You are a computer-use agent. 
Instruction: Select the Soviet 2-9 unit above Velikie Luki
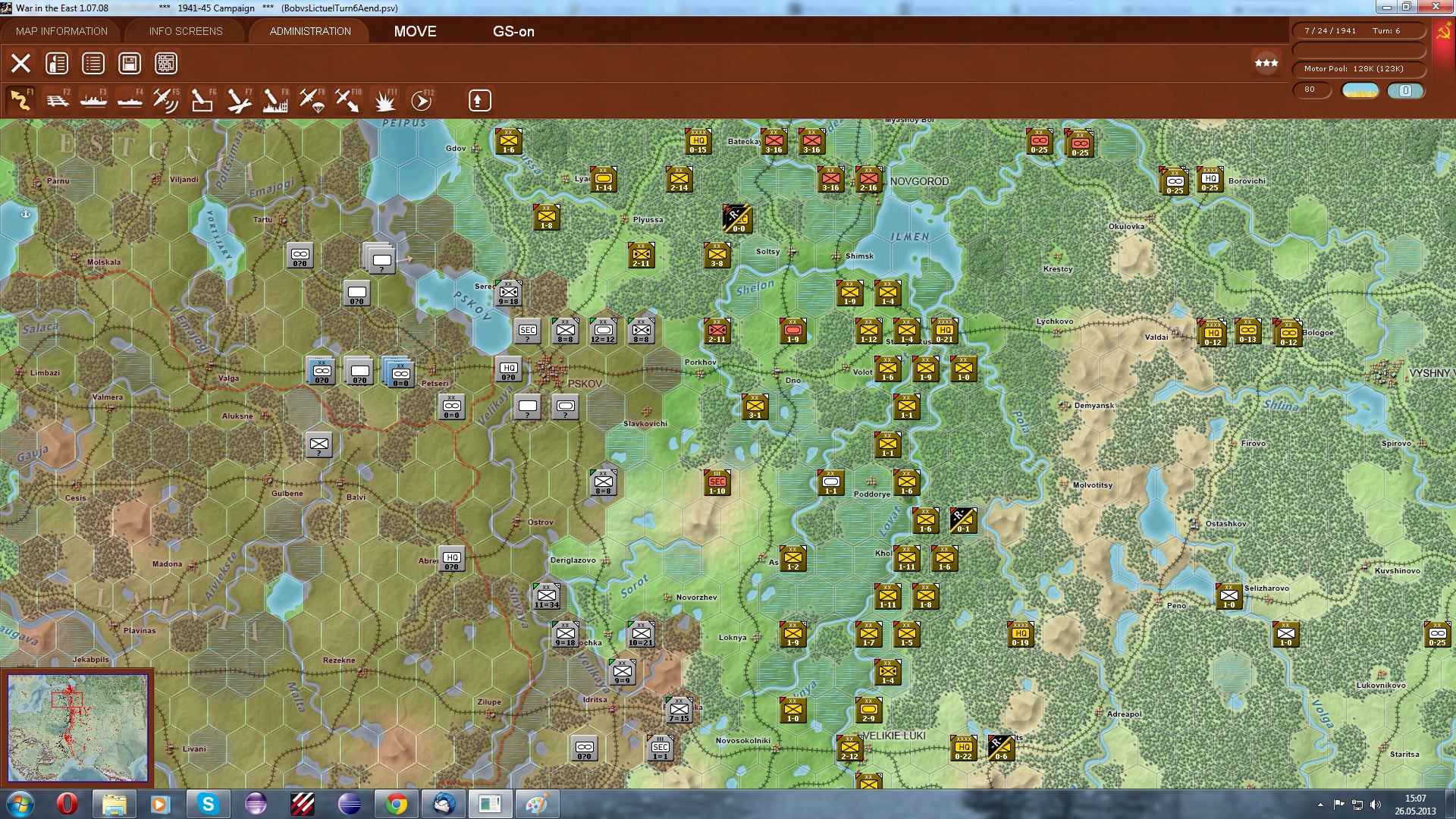(x=868, y=711)
